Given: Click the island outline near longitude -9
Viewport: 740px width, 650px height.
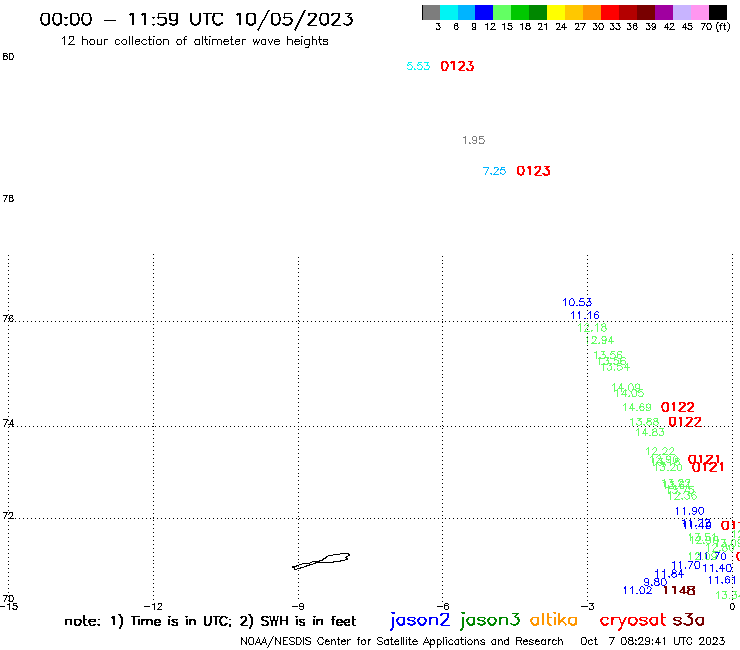Looking at the screenshot, I should (x=321, y=561).
